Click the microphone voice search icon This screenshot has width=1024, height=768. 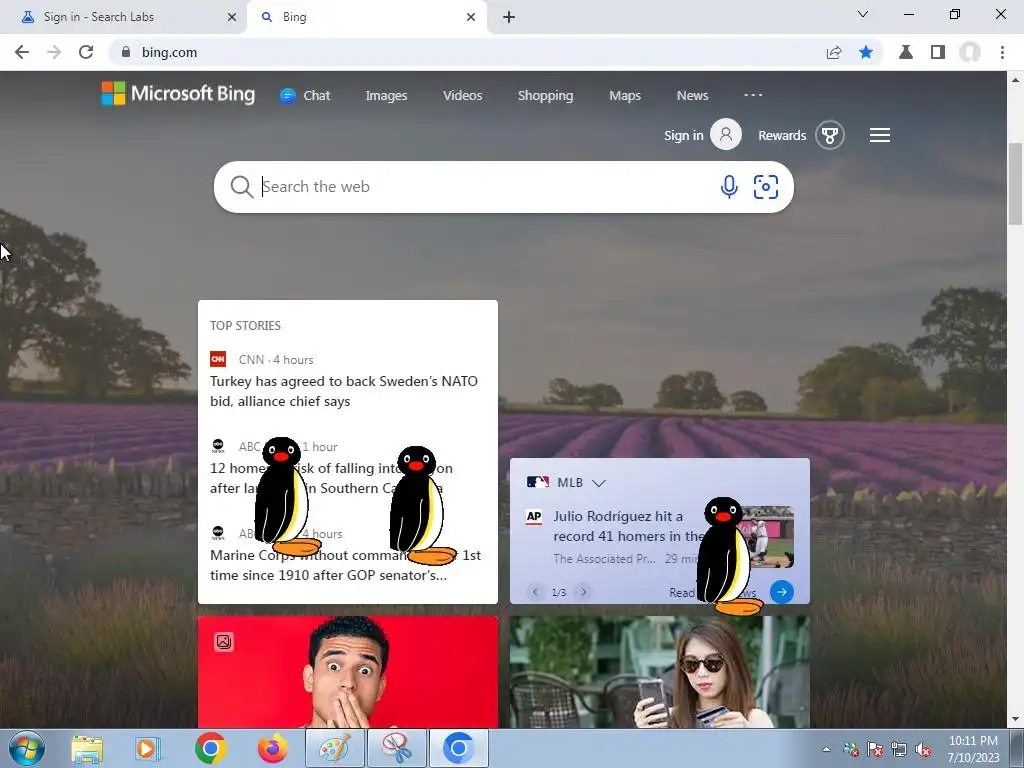coord(729,187)
